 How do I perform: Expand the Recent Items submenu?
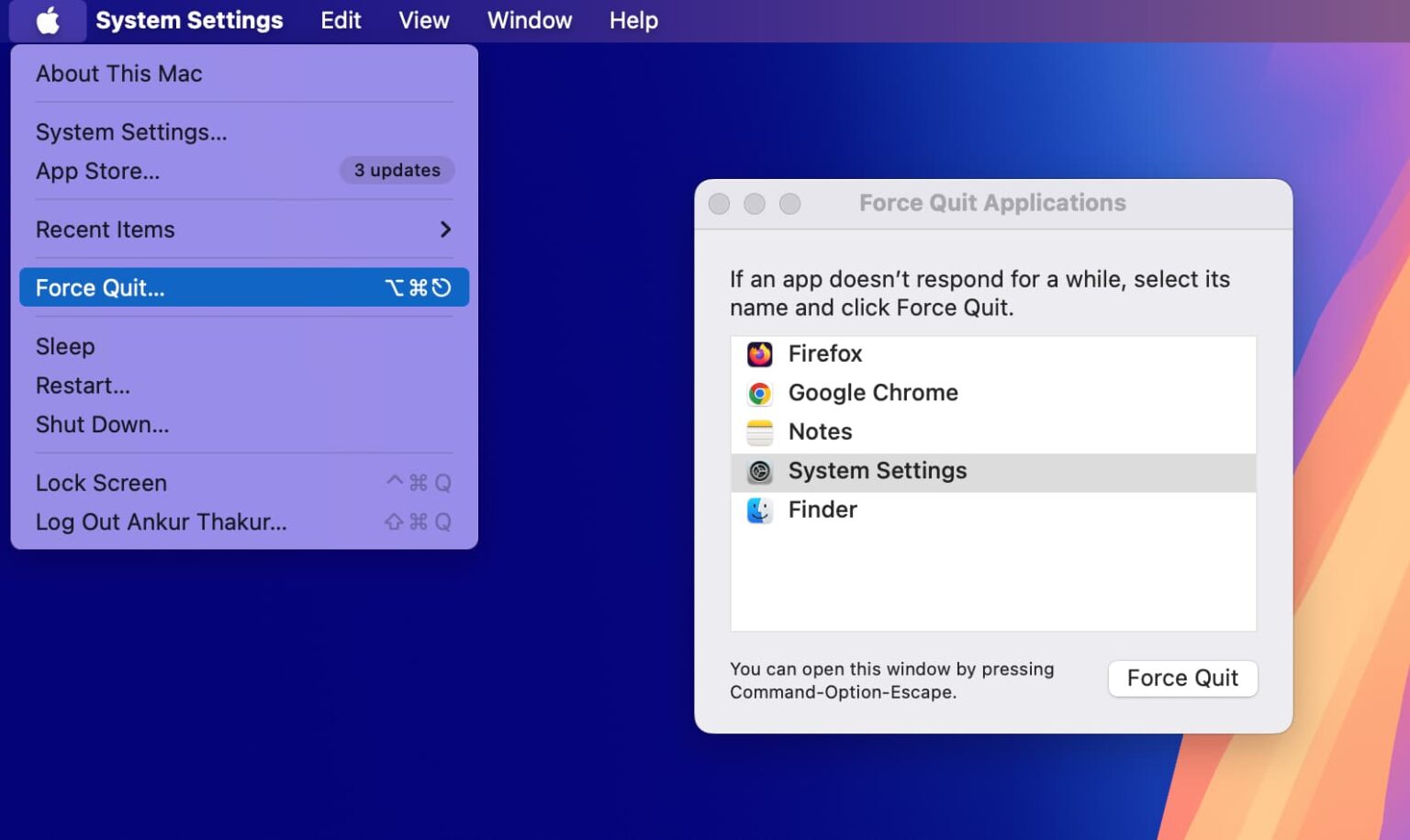click(244, 230)
